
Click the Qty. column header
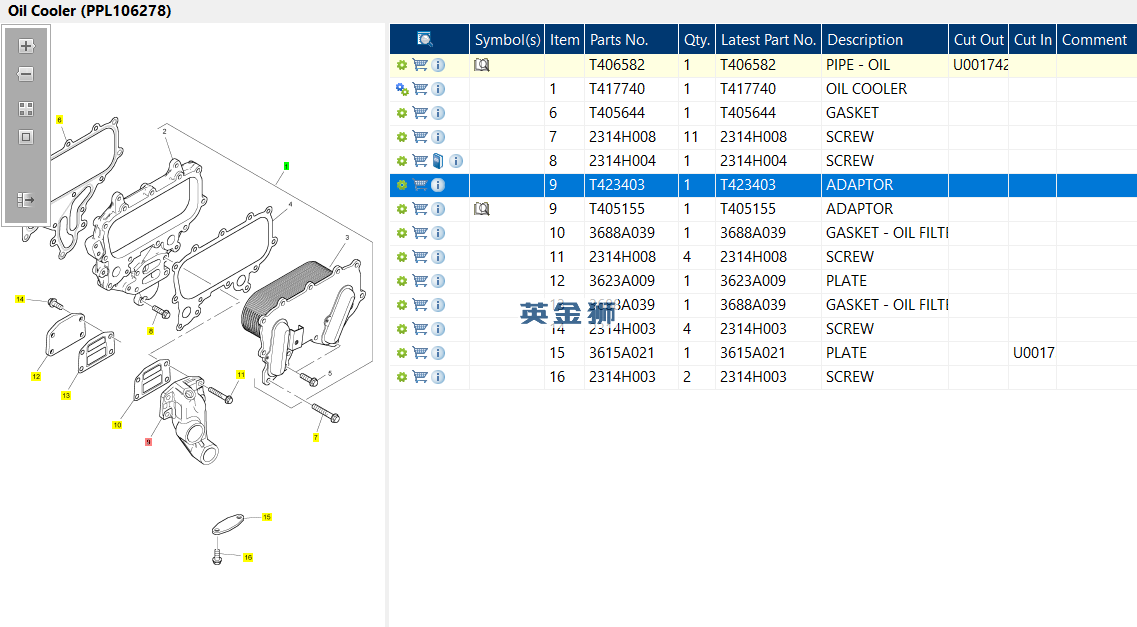[x=696, y=40]
